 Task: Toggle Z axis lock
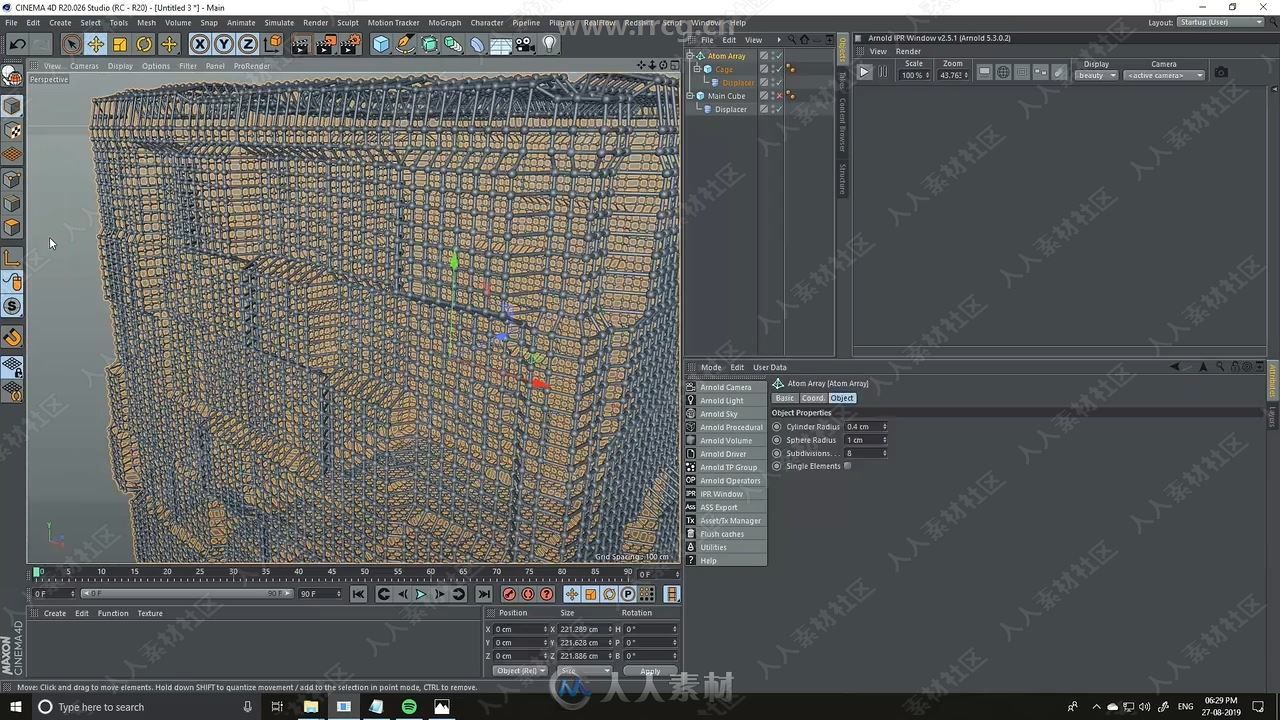[247, 44]
